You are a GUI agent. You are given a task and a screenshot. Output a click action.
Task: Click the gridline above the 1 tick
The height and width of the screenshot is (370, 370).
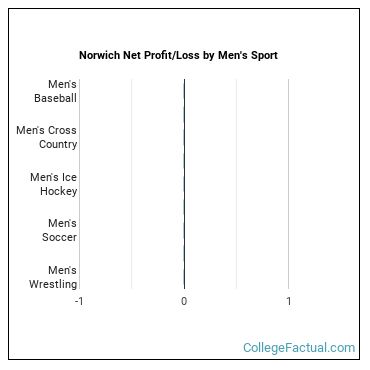point(289,184)
